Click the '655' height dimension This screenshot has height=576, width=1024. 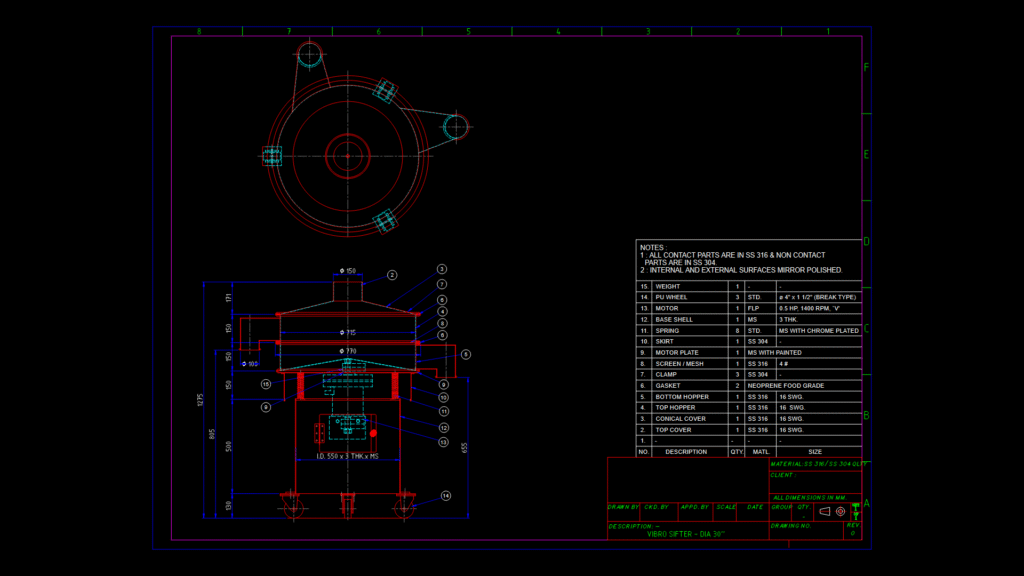[464, 448]
